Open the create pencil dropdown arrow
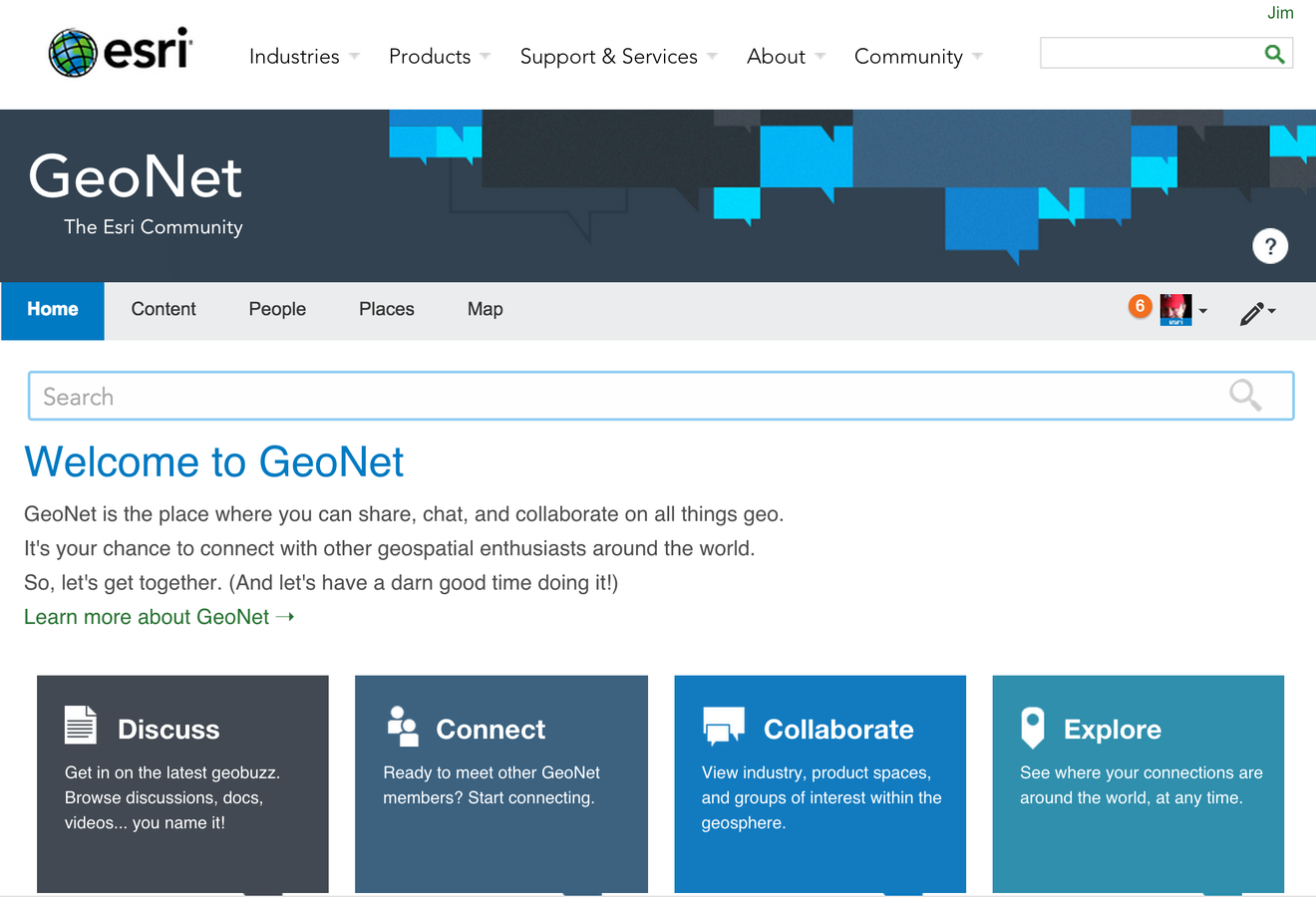The height and width of the screenshot is (897, 1316). click(1272, 311)
